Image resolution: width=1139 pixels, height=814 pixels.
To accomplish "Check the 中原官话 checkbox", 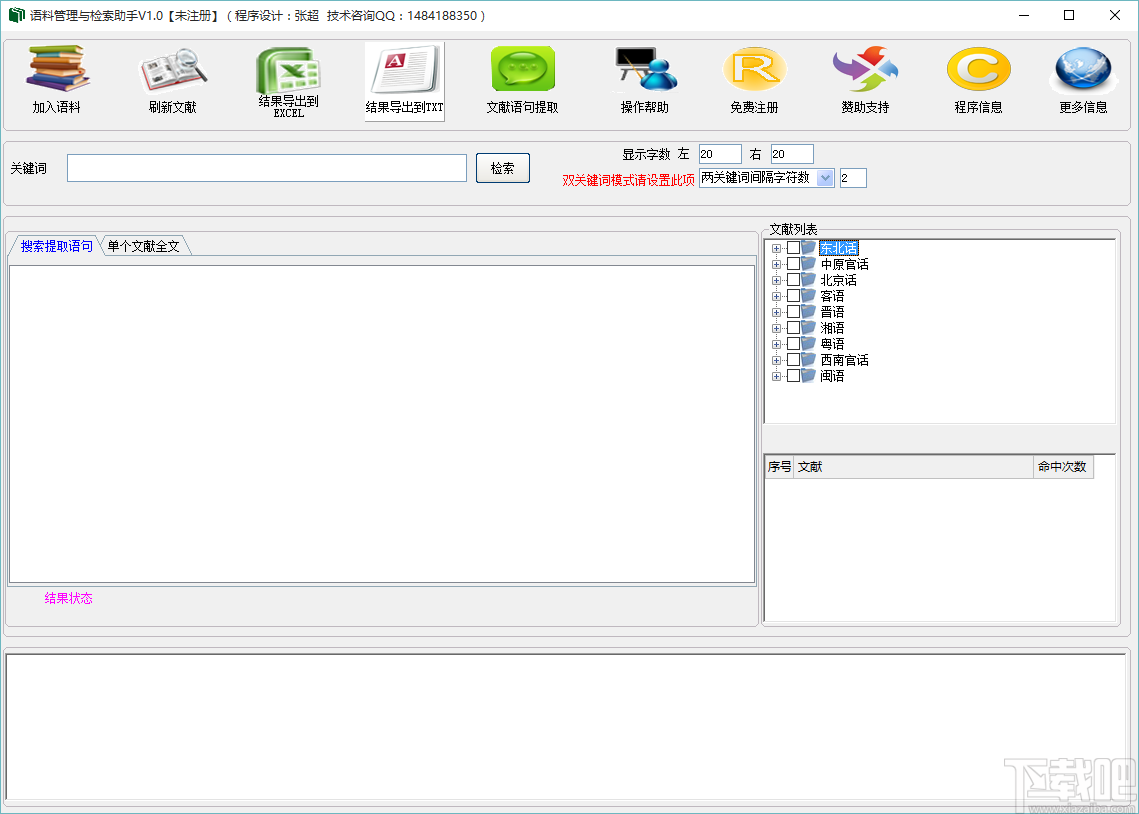I will click(x=794, y=264).
